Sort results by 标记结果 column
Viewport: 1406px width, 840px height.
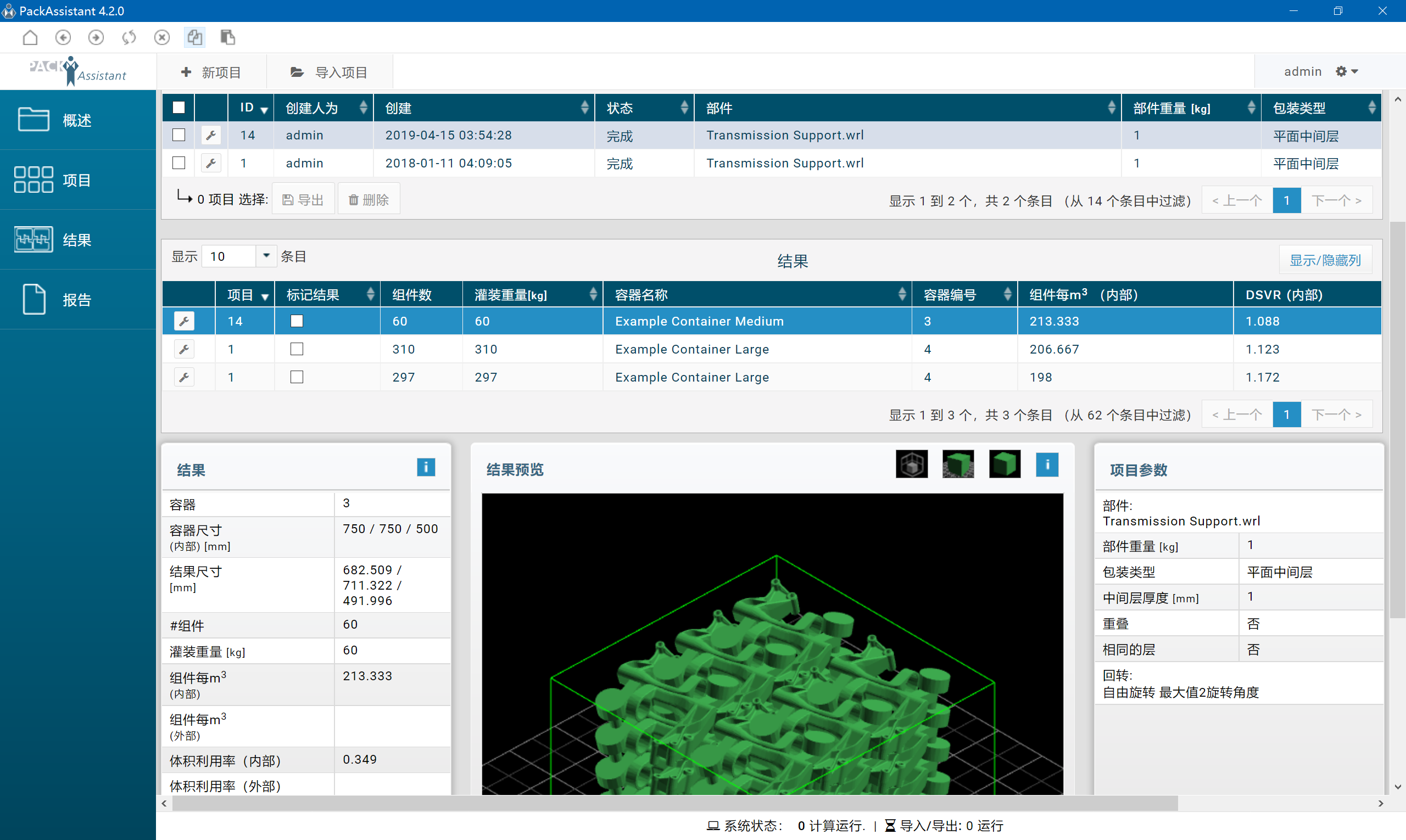point(327,294)
